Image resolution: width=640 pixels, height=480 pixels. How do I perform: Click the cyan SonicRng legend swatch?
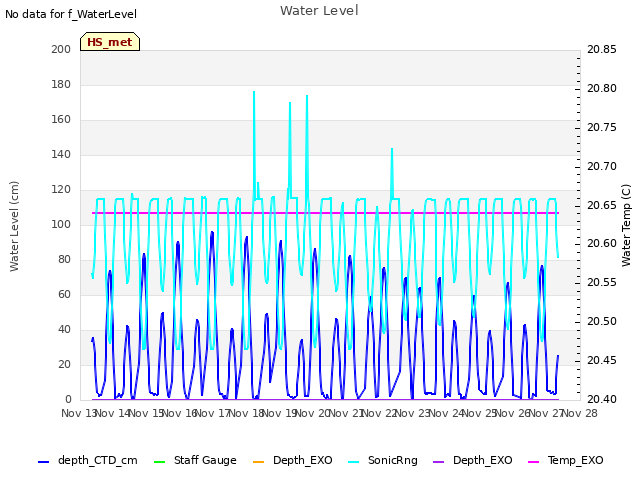pyautogui.click(x=353, y=462)
